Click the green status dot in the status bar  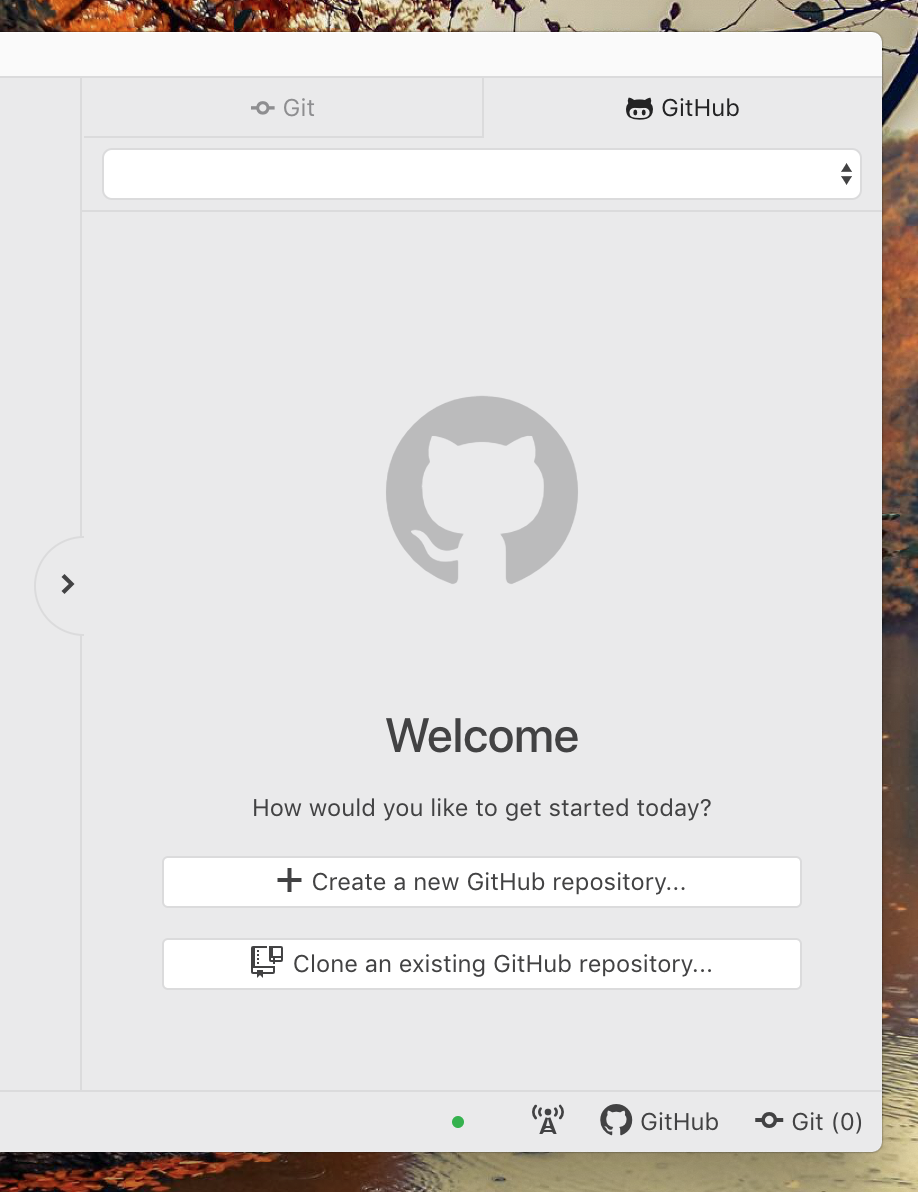(458, 1122)
